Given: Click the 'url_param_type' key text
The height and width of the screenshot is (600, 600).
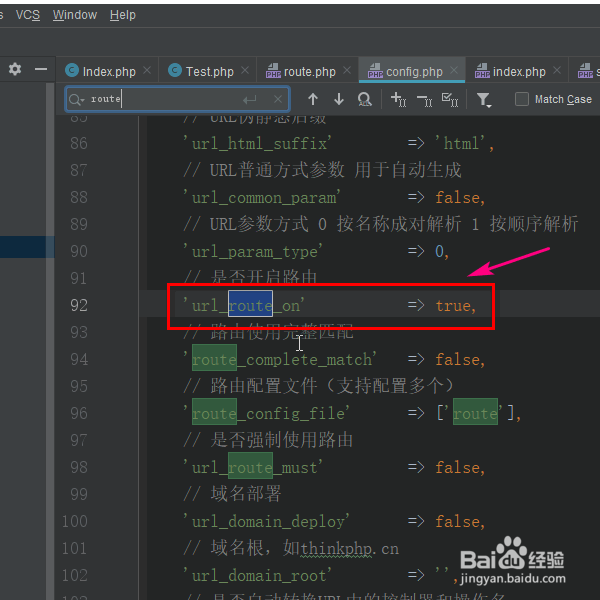Looking at the screenshot, I should (253, 252).
